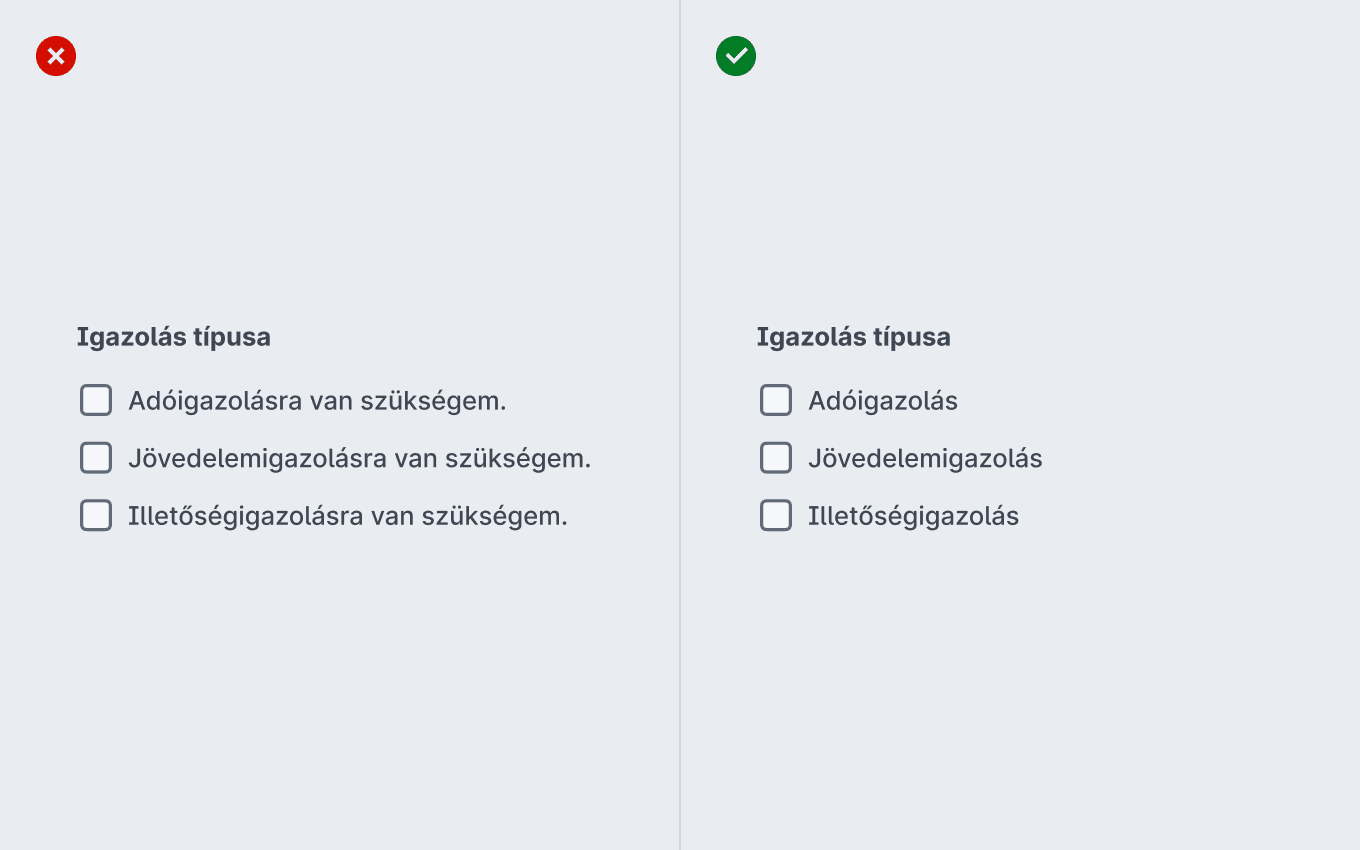Select the short 'Illetőségigazolás' checkbox
Image resolution: width=1360 pixels, height=850 pixels.
[x=776, y=516]
